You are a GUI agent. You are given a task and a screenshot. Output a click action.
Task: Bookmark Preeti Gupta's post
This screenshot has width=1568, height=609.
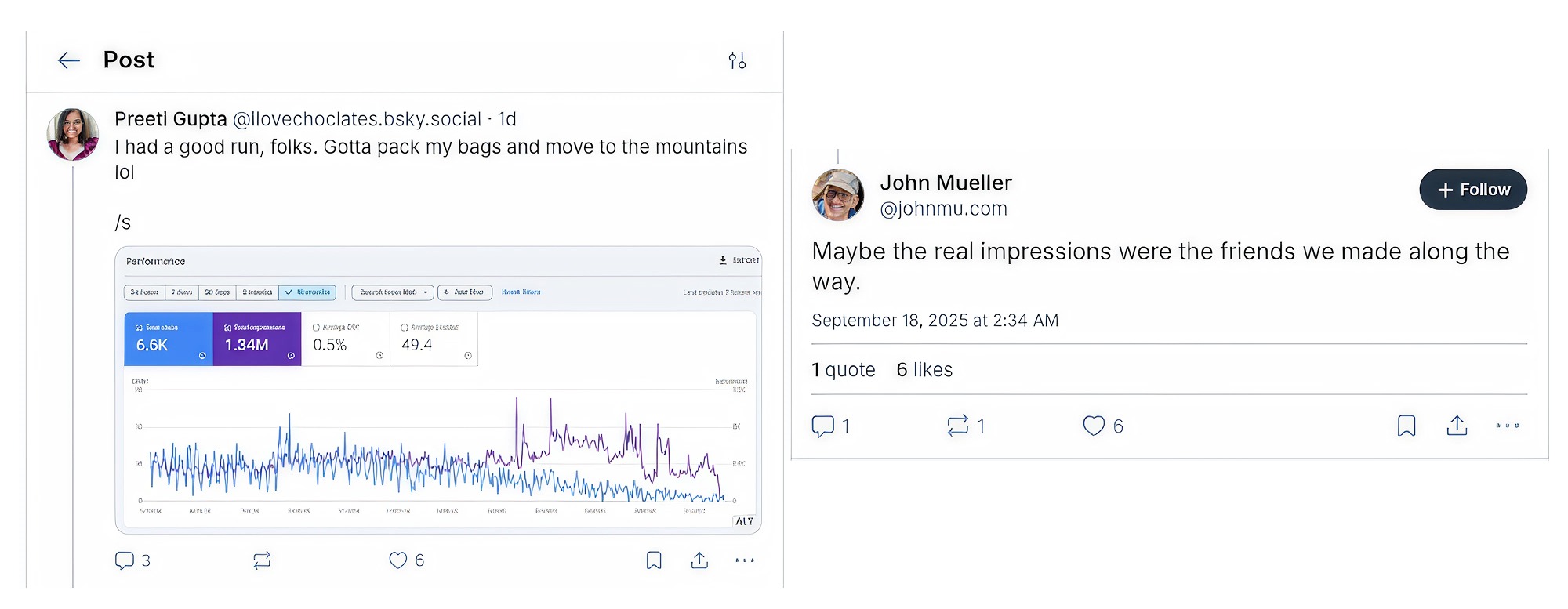pyautogui.click(x=654, y=560)
